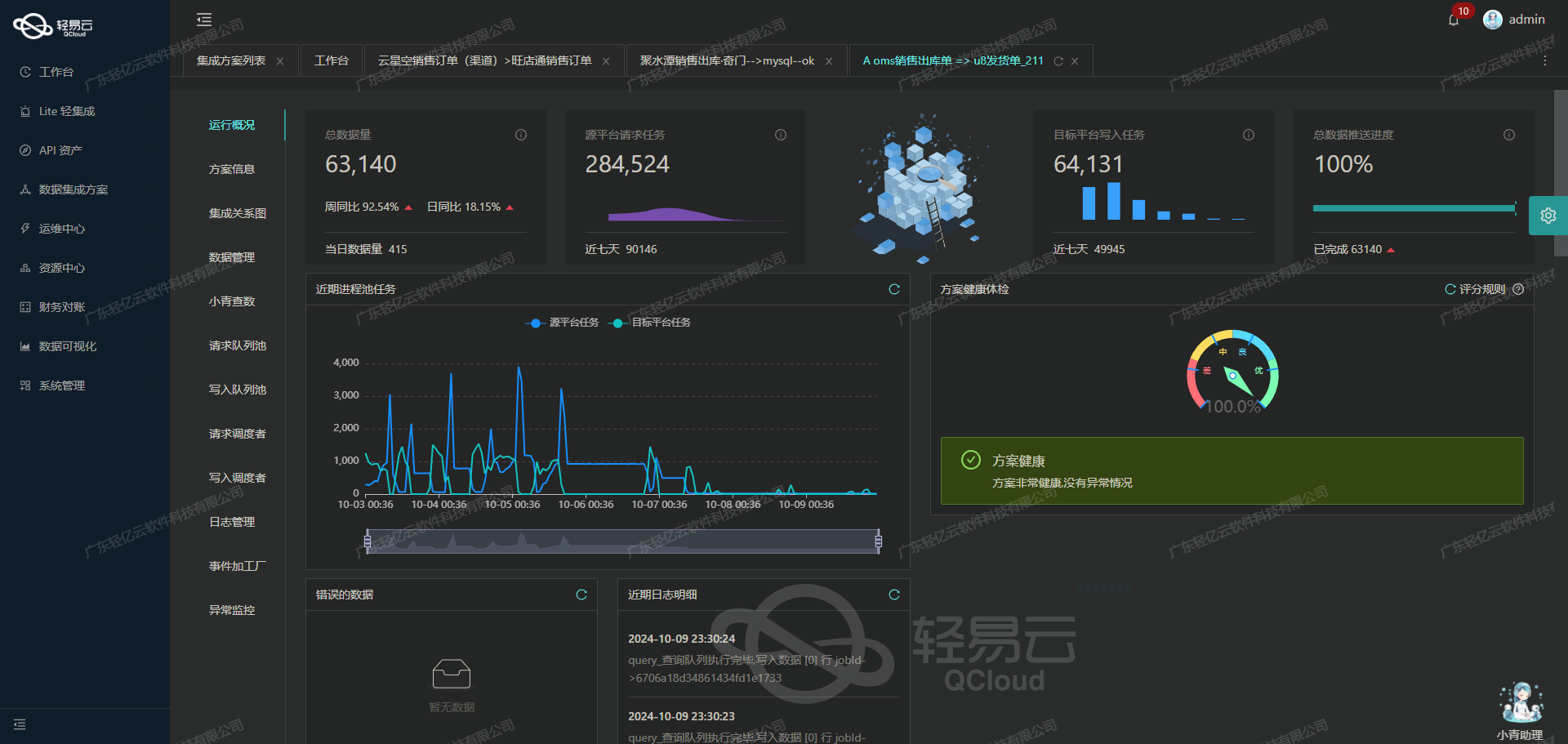This screenshot has width=1568, height=744.
Task: Click the health gauge 100.0% dial
Action: coord(1233,372)
